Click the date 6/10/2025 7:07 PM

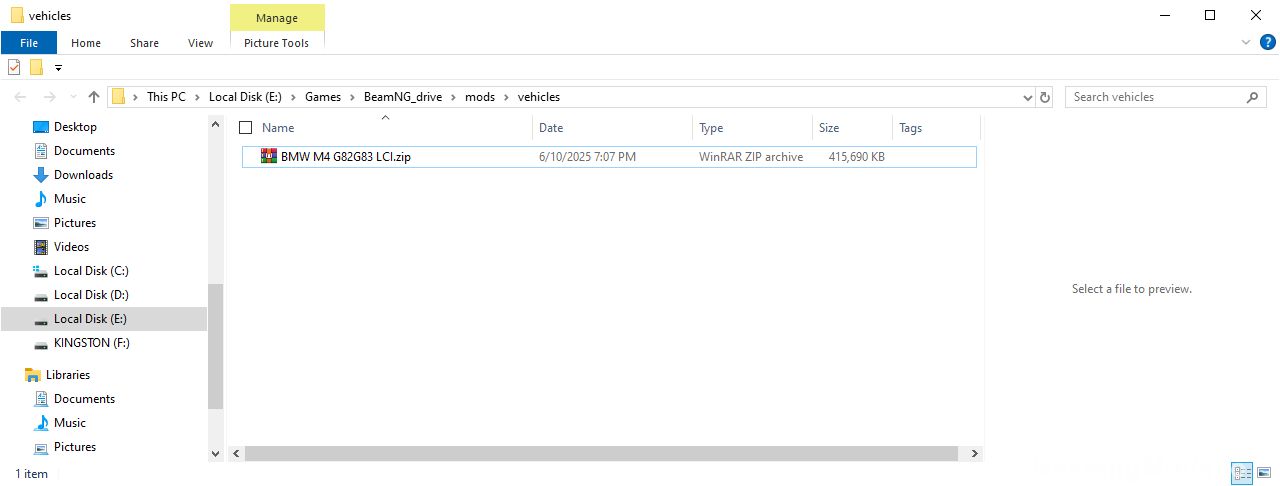tap(587, 157)
